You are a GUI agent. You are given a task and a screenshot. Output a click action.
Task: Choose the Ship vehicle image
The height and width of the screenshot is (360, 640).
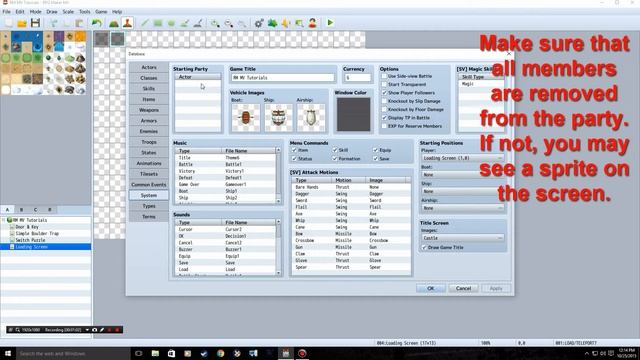tap(278, 118)
